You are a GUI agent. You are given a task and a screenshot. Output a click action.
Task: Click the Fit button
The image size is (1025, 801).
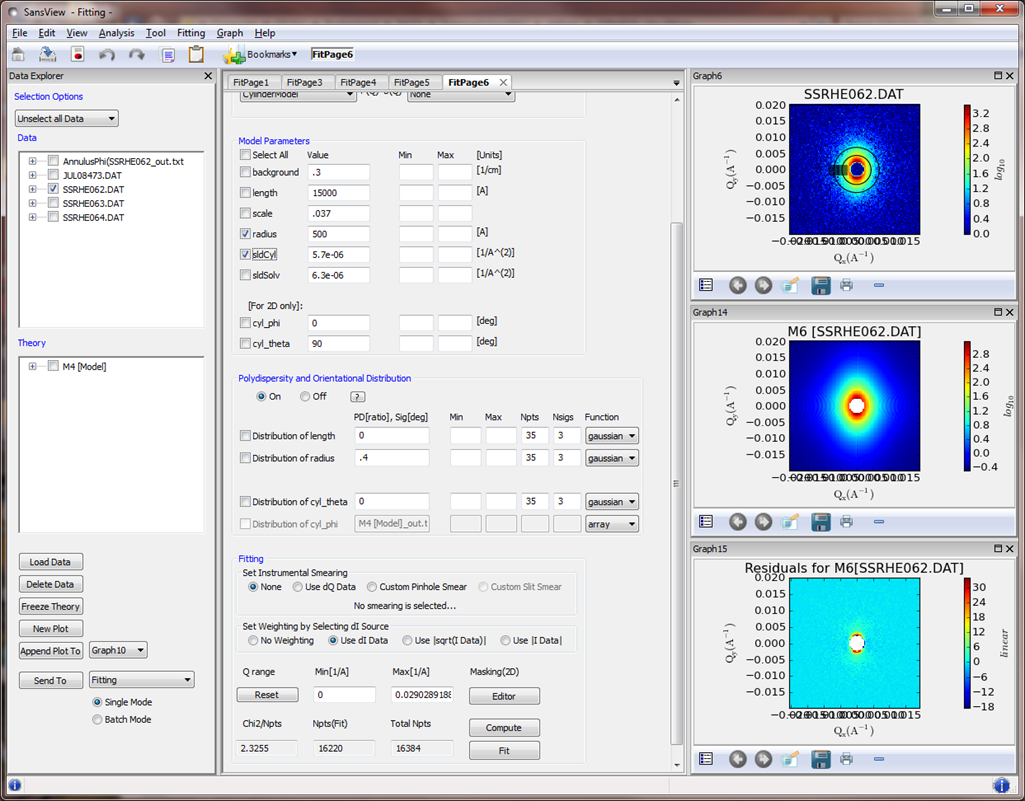504,751
